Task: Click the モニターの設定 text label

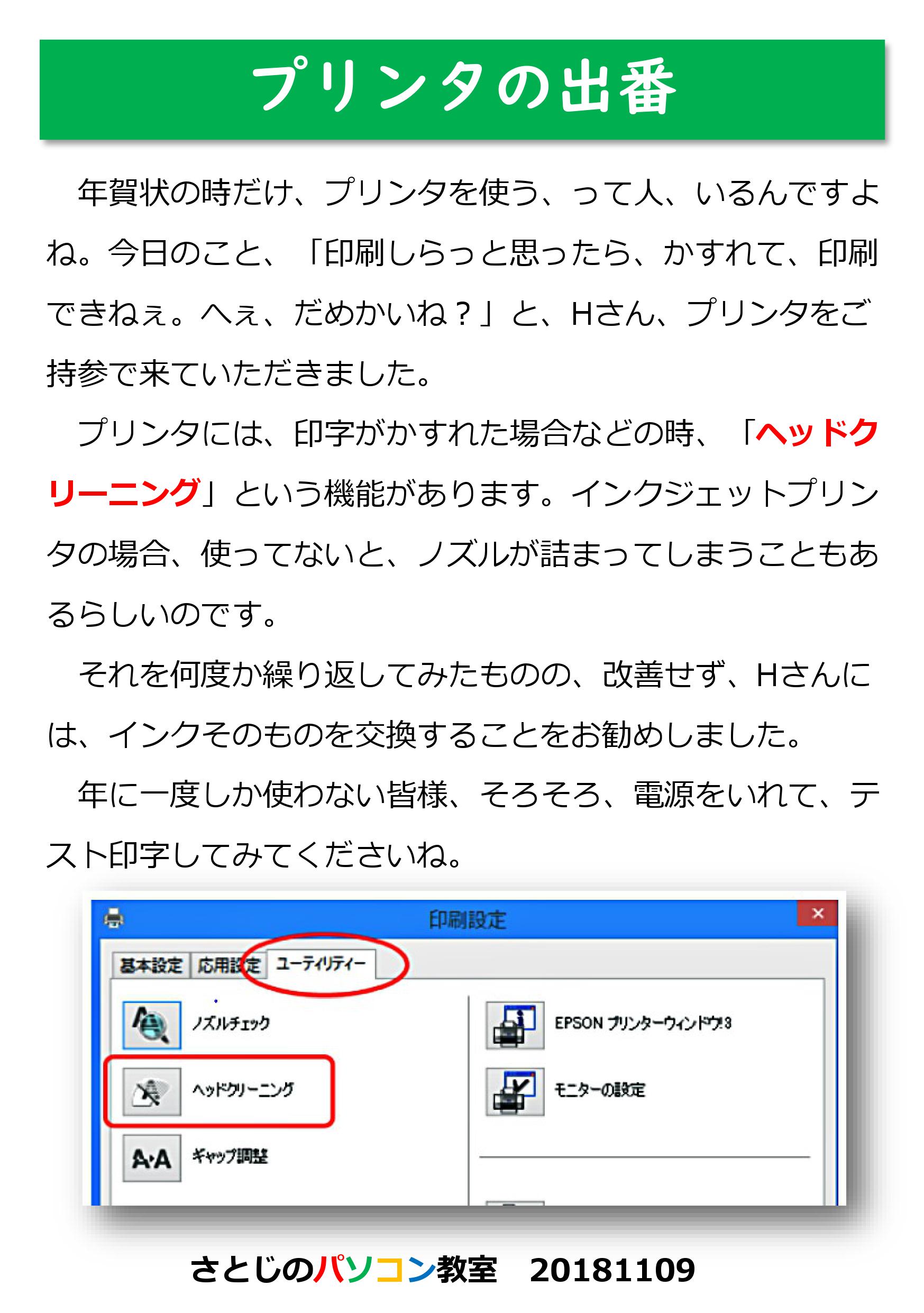Action: click(600, 1090)
